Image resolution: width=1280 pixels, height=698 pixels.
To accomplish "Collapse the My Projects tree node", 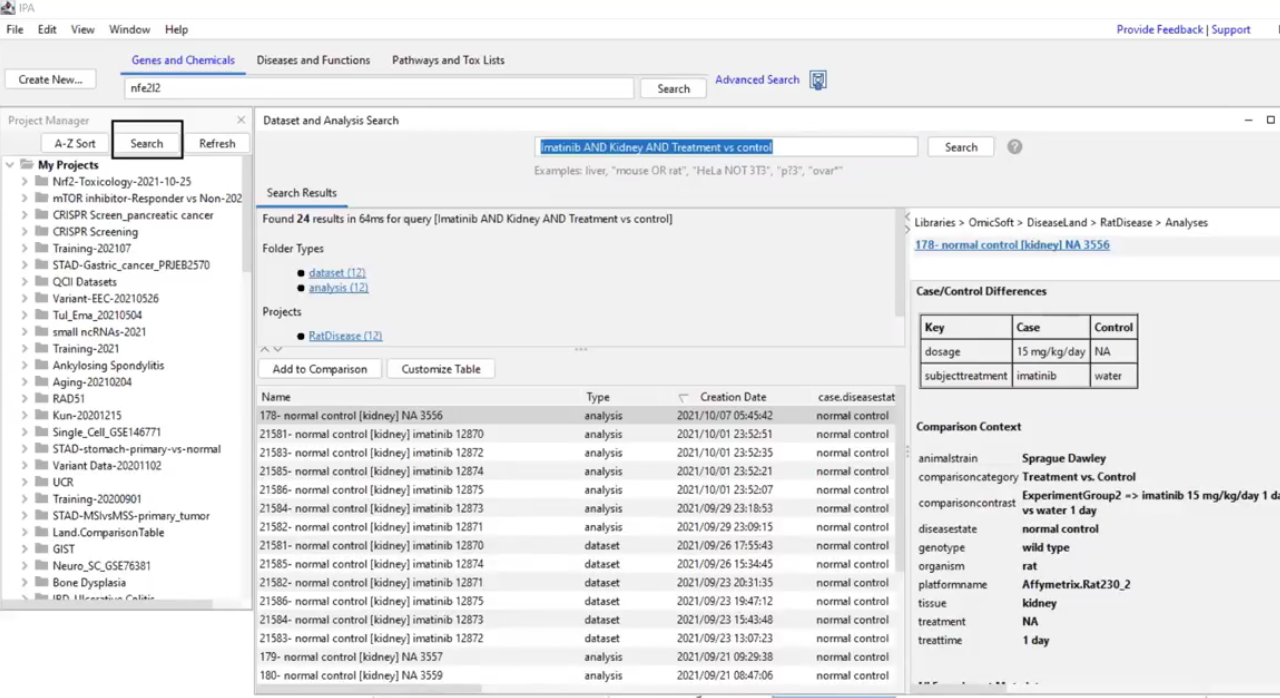I will (10, 165).
